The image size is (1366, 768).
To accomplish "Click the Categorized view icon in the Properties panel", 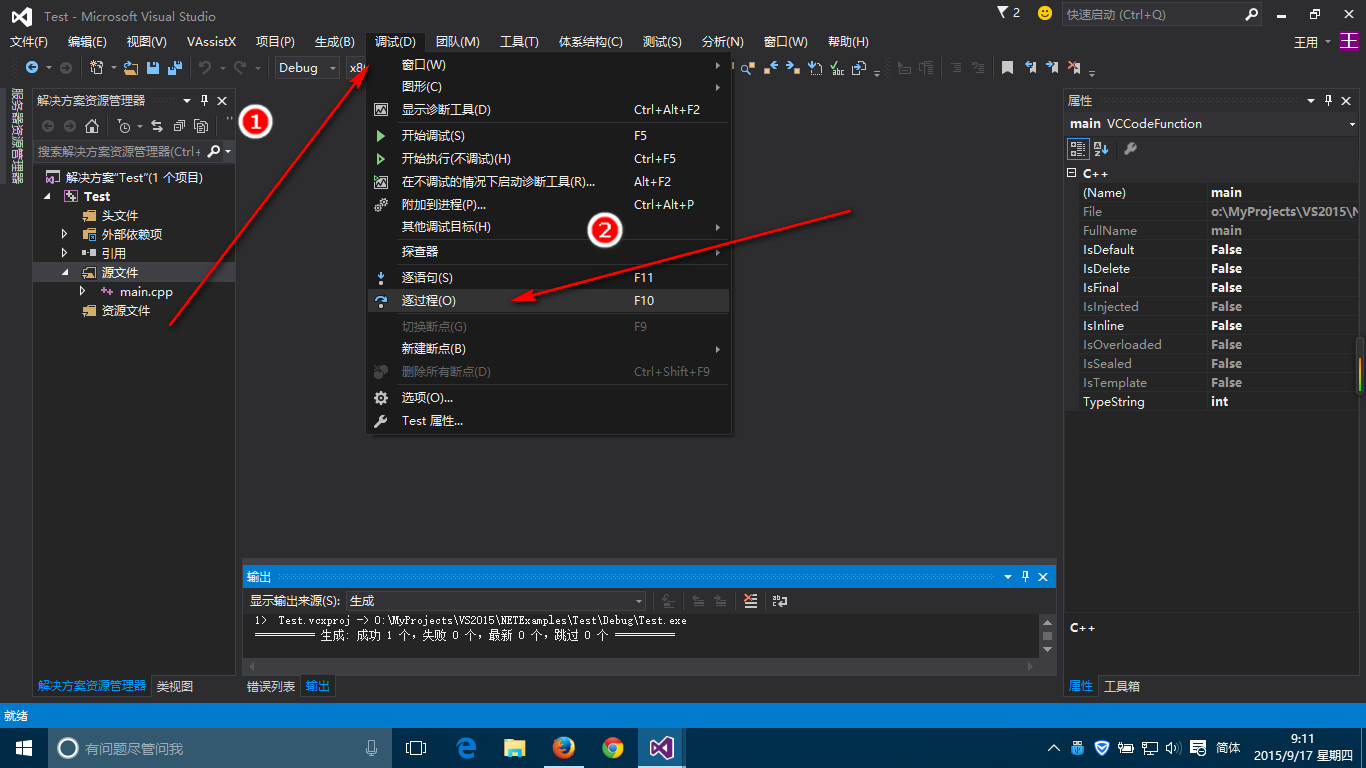I will [1078, 149].
